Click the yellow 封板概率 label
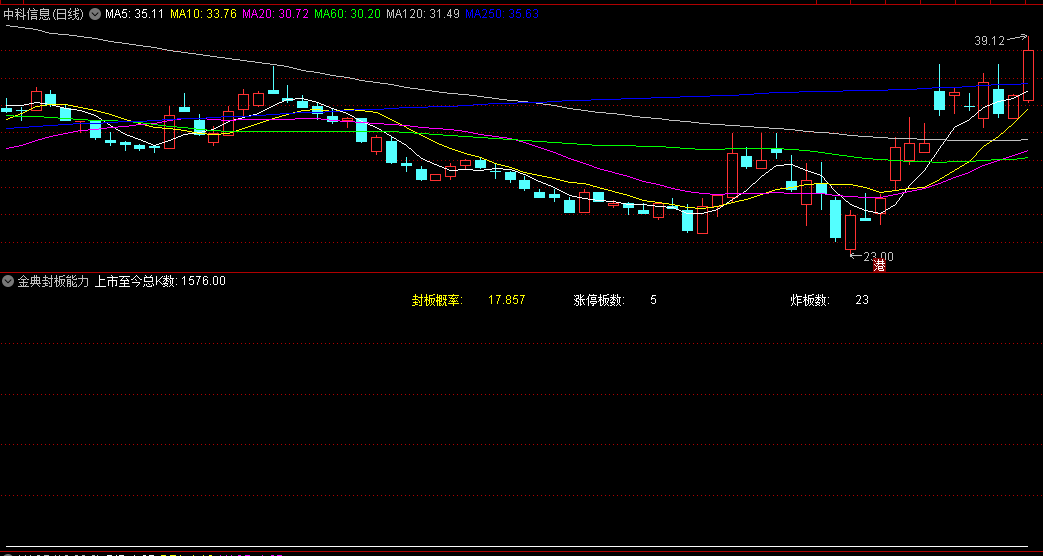The width and height of the screenshot is (1043, 556). (x=437, y=300)
